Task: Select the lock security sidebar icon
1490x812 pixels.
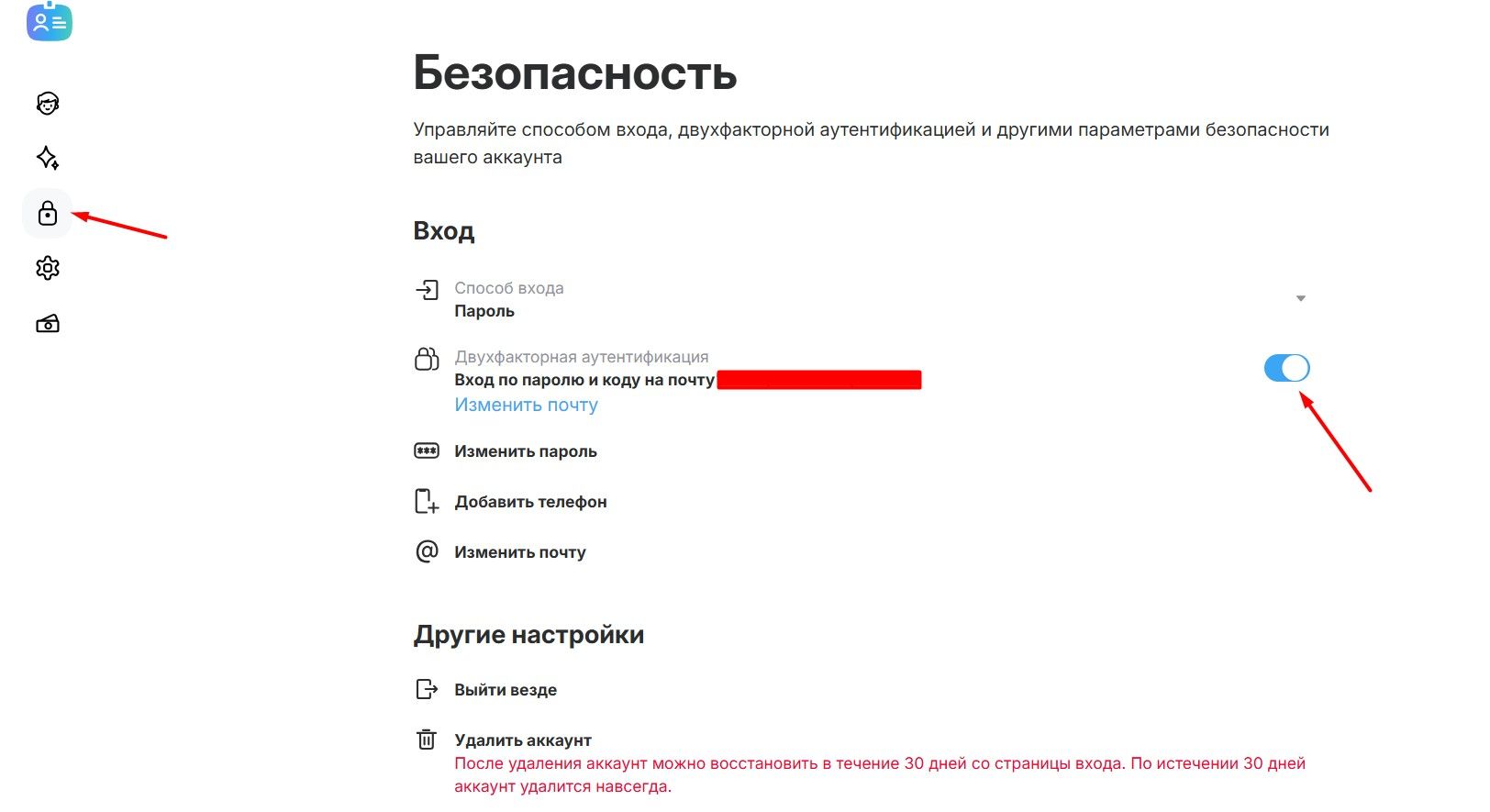Action: [x=48, y=214]
